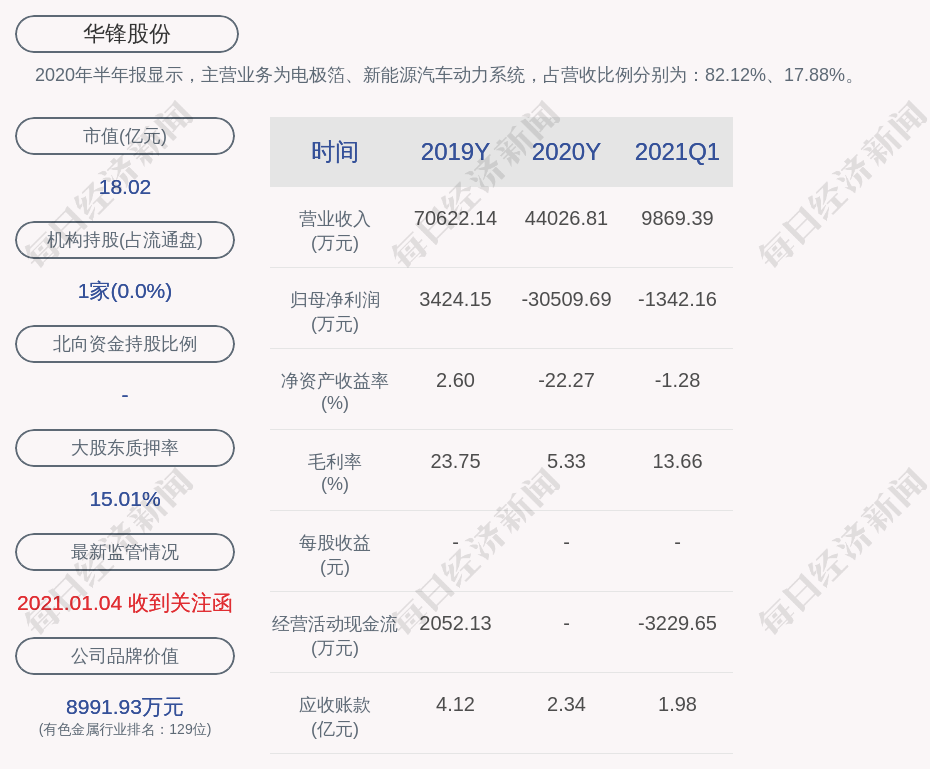Click the 18.02 market value figure
Viewport: 930px width, 769px height.
125,187
